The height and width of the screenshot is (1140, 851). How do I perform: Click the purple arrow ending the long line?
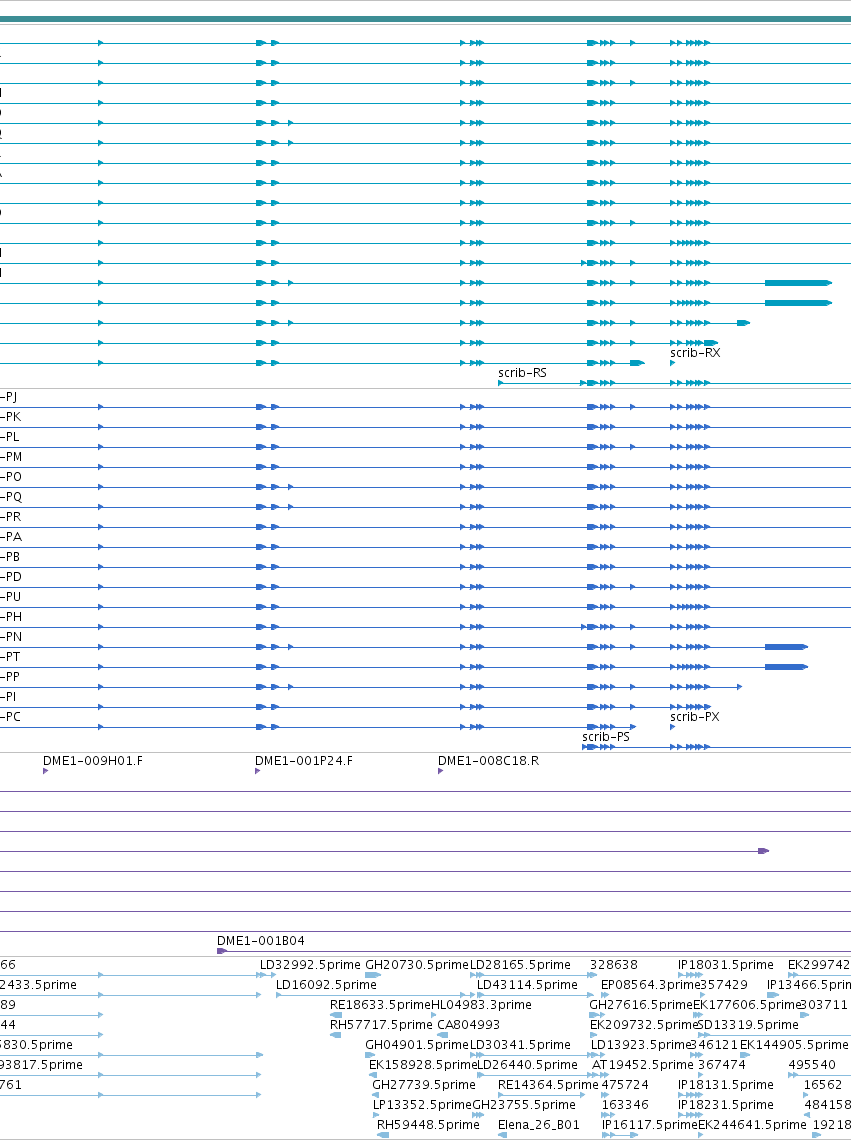pyautogui.click(x=764, y=851)
